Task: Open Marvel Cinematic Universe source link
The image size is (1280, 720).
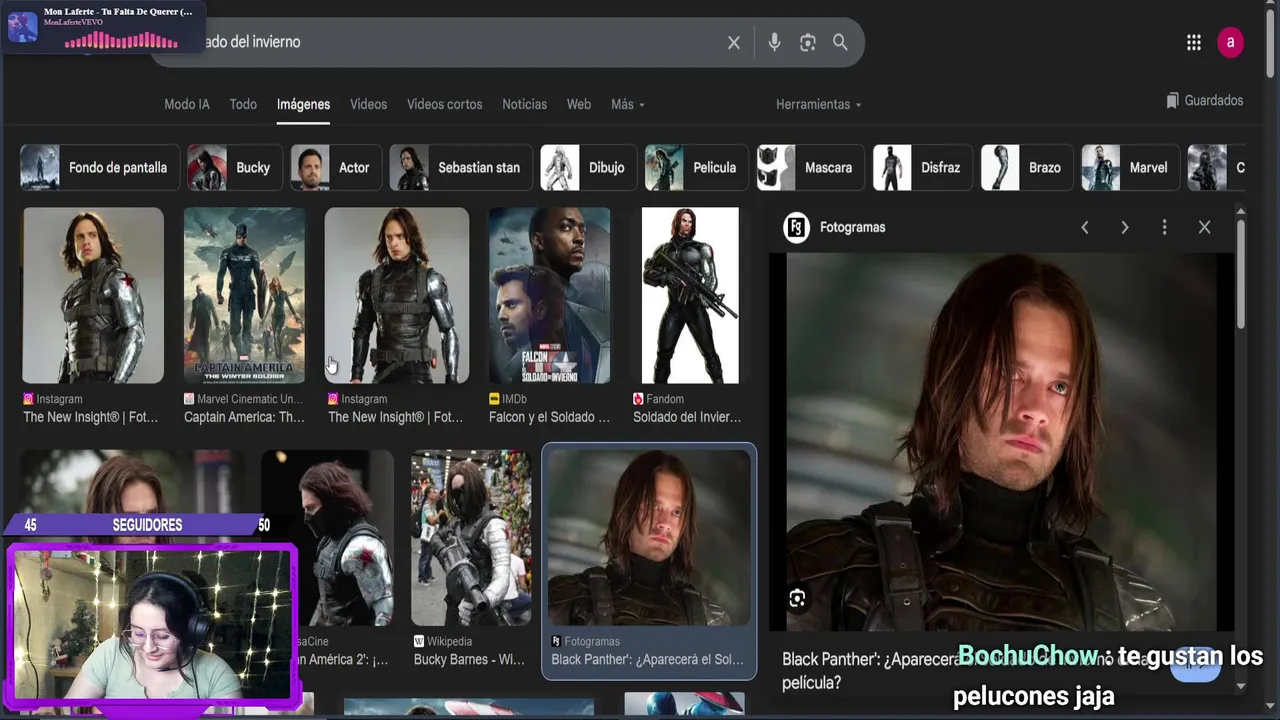Action: [x=243, y=399]
